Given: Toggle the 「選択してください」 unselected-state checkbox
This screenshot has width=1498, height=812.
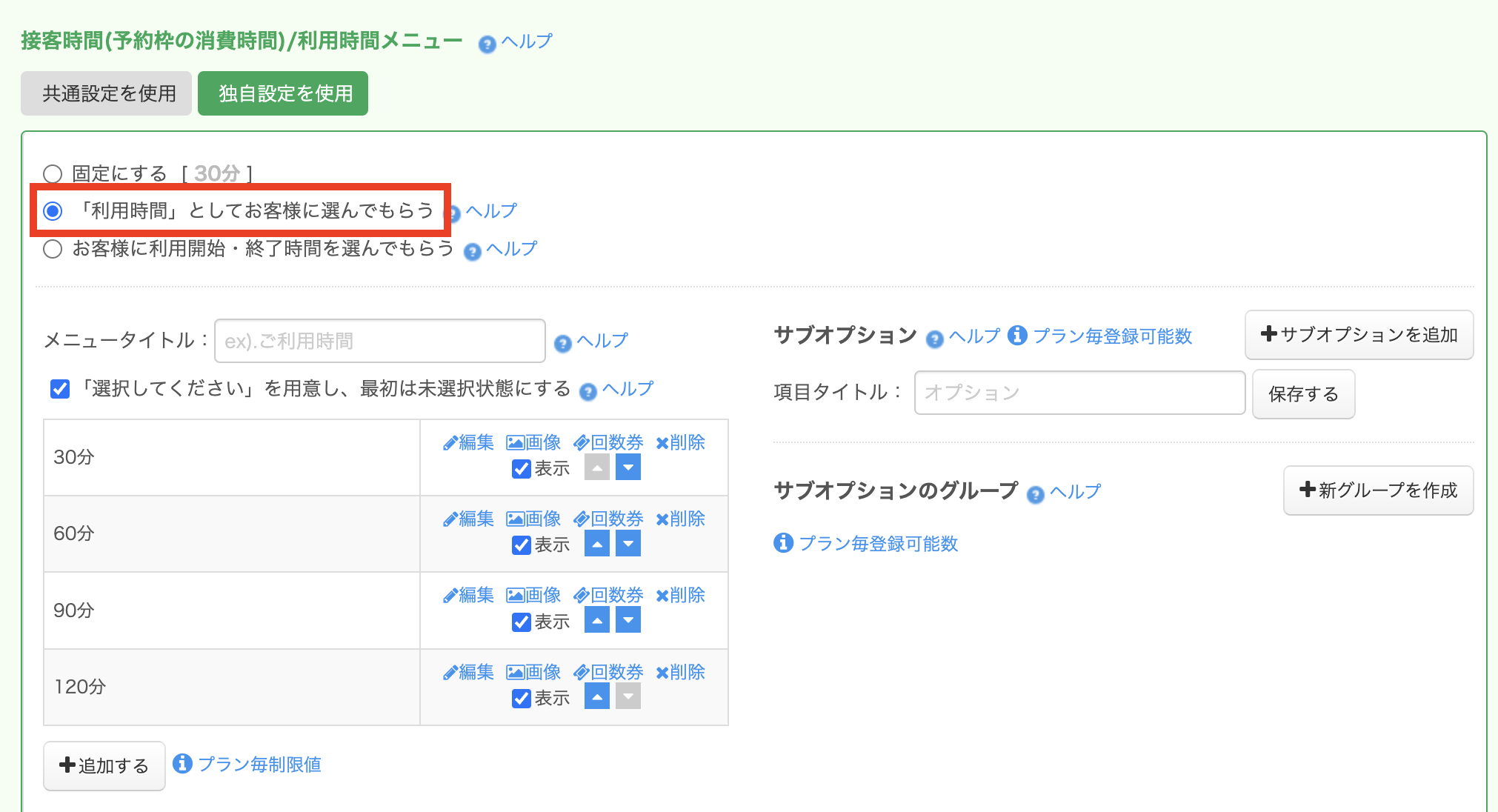Looking at the screenshot, I should (x=60, y=389).
